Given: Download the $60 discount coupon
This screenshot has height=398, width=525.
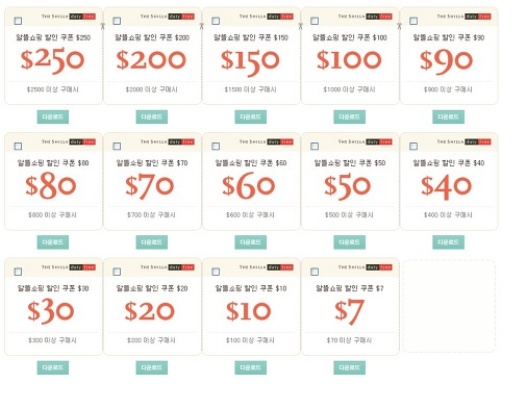Looking at the screenshot, I should 250,242.
